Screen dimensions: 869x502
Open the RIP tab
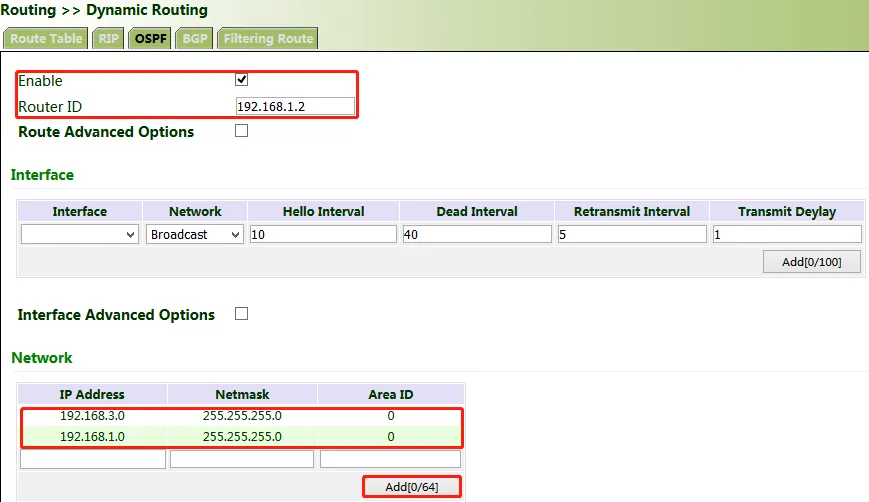(x=108, y=38)
